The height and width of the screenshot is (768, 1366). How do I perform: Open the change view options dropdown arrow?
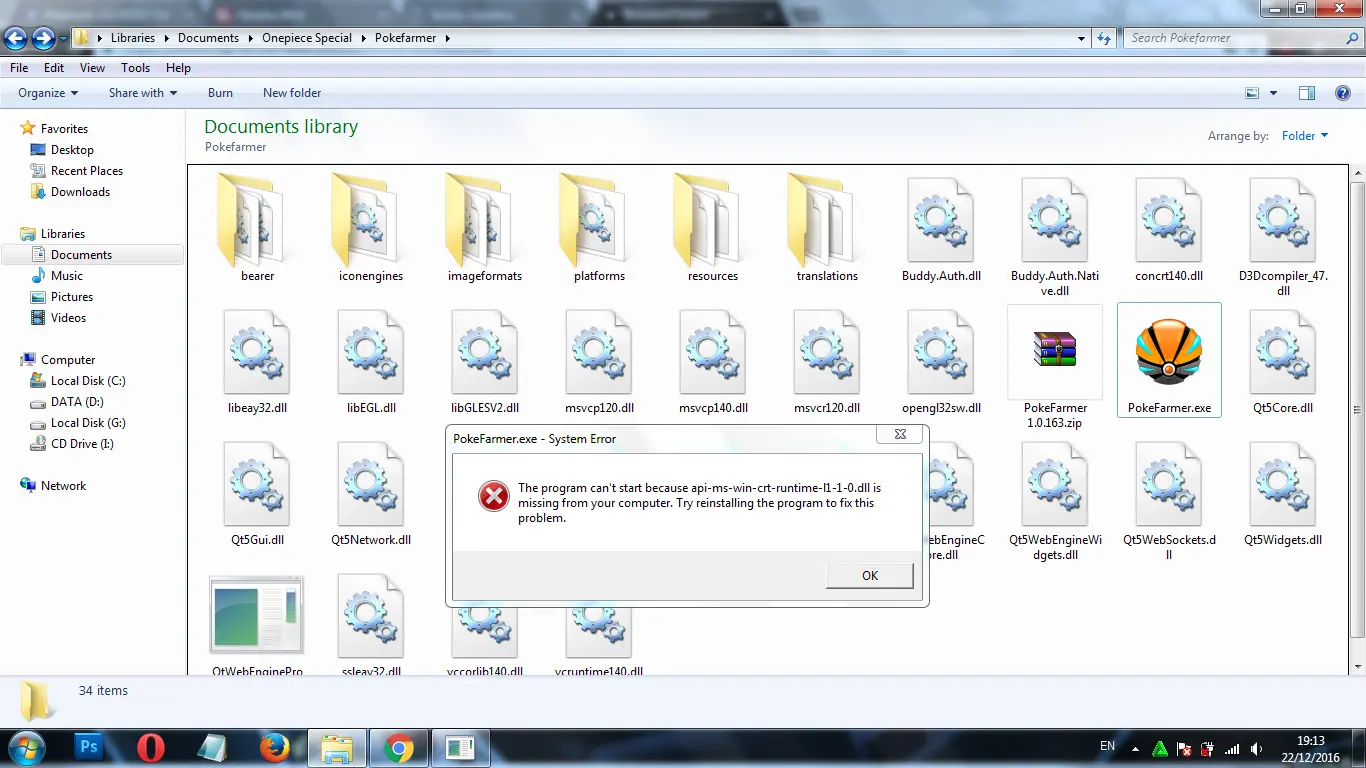[1273, 93]
